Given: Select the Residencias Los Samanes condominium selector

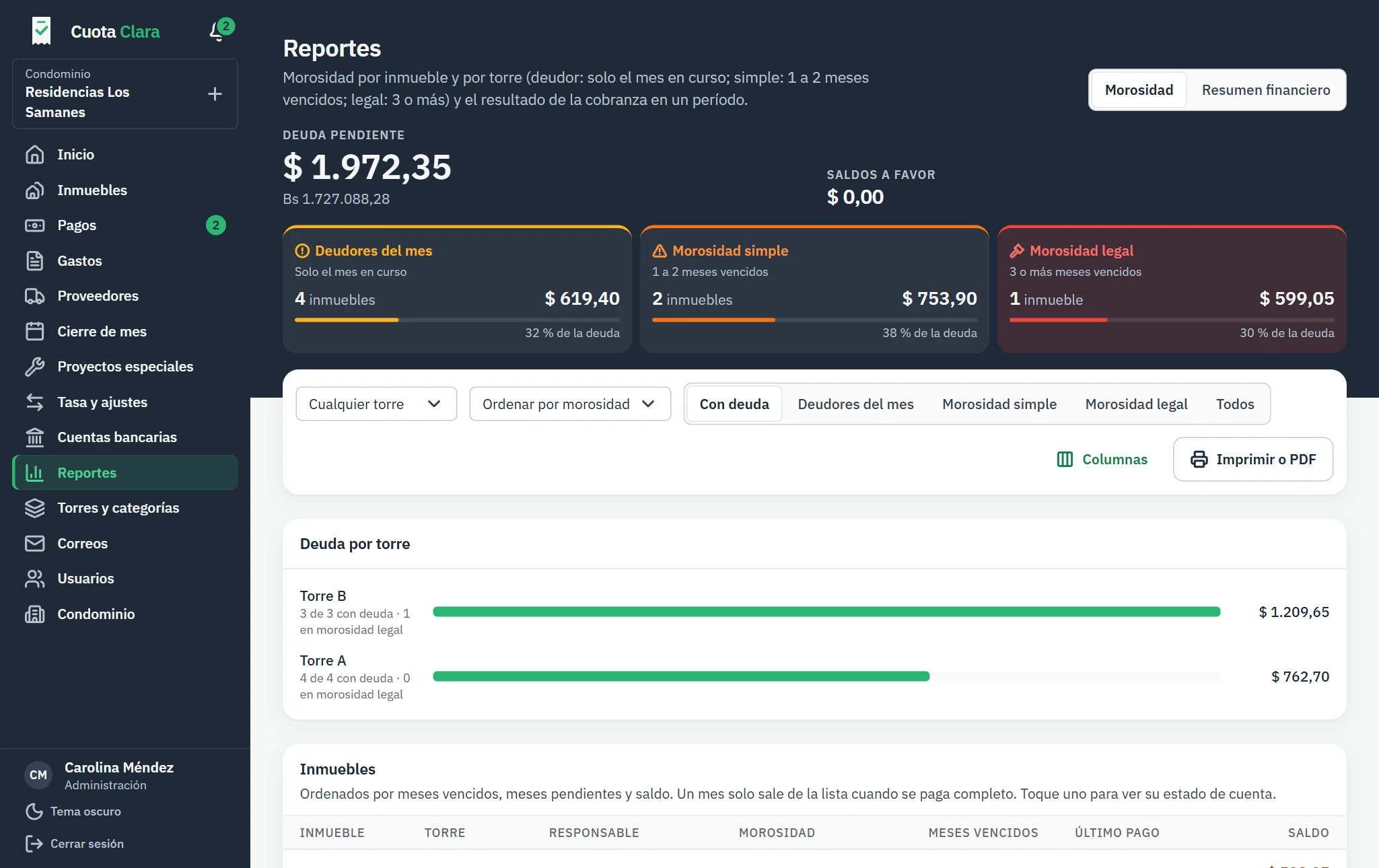Looking at the screenshot, I should point(125,94).
